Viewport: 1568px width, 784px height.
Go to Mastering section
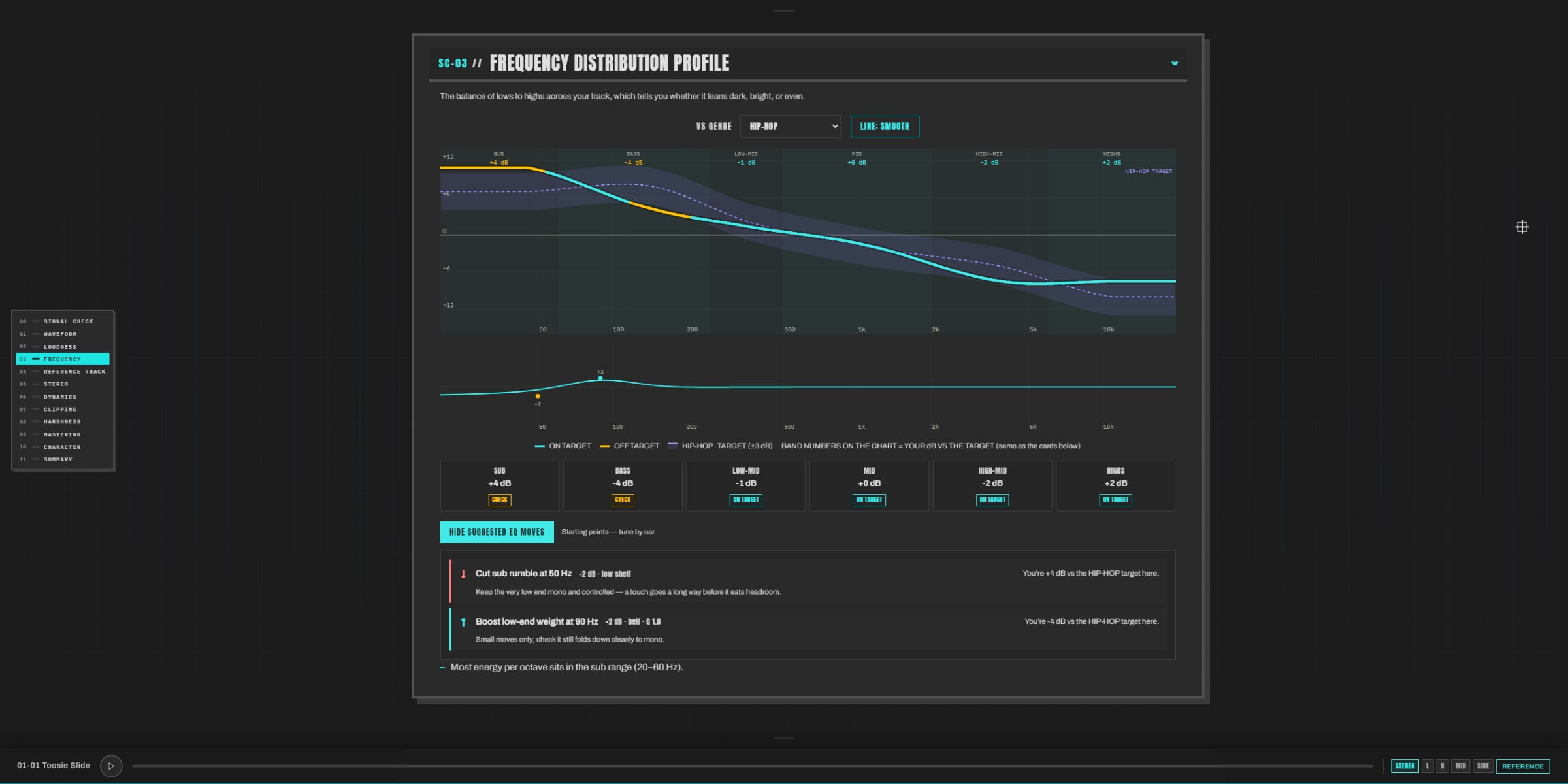(x=63, y=434)
